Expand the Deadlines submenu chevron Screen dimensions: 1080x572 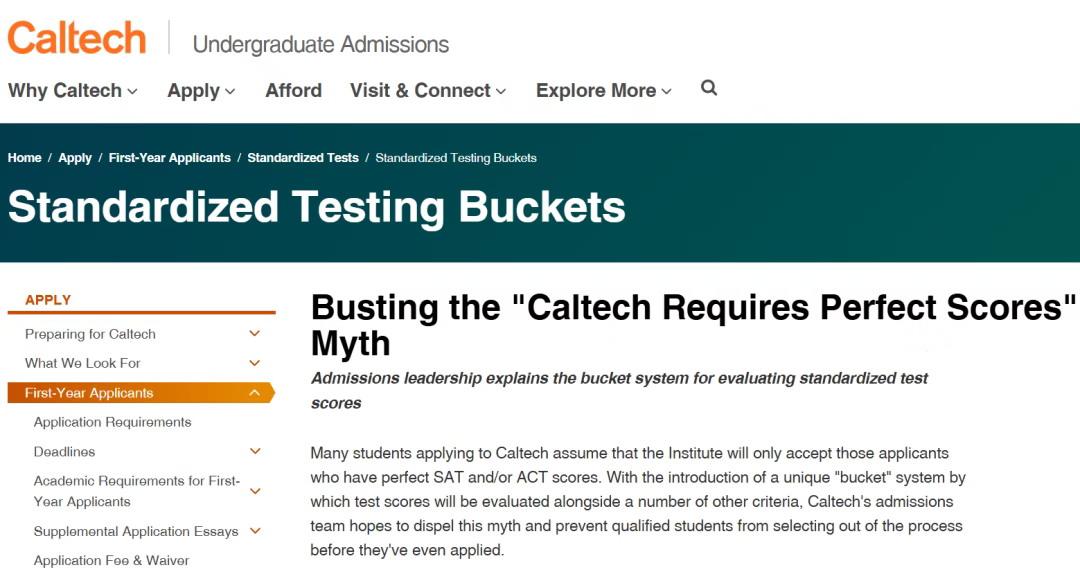tap(255, 452)
